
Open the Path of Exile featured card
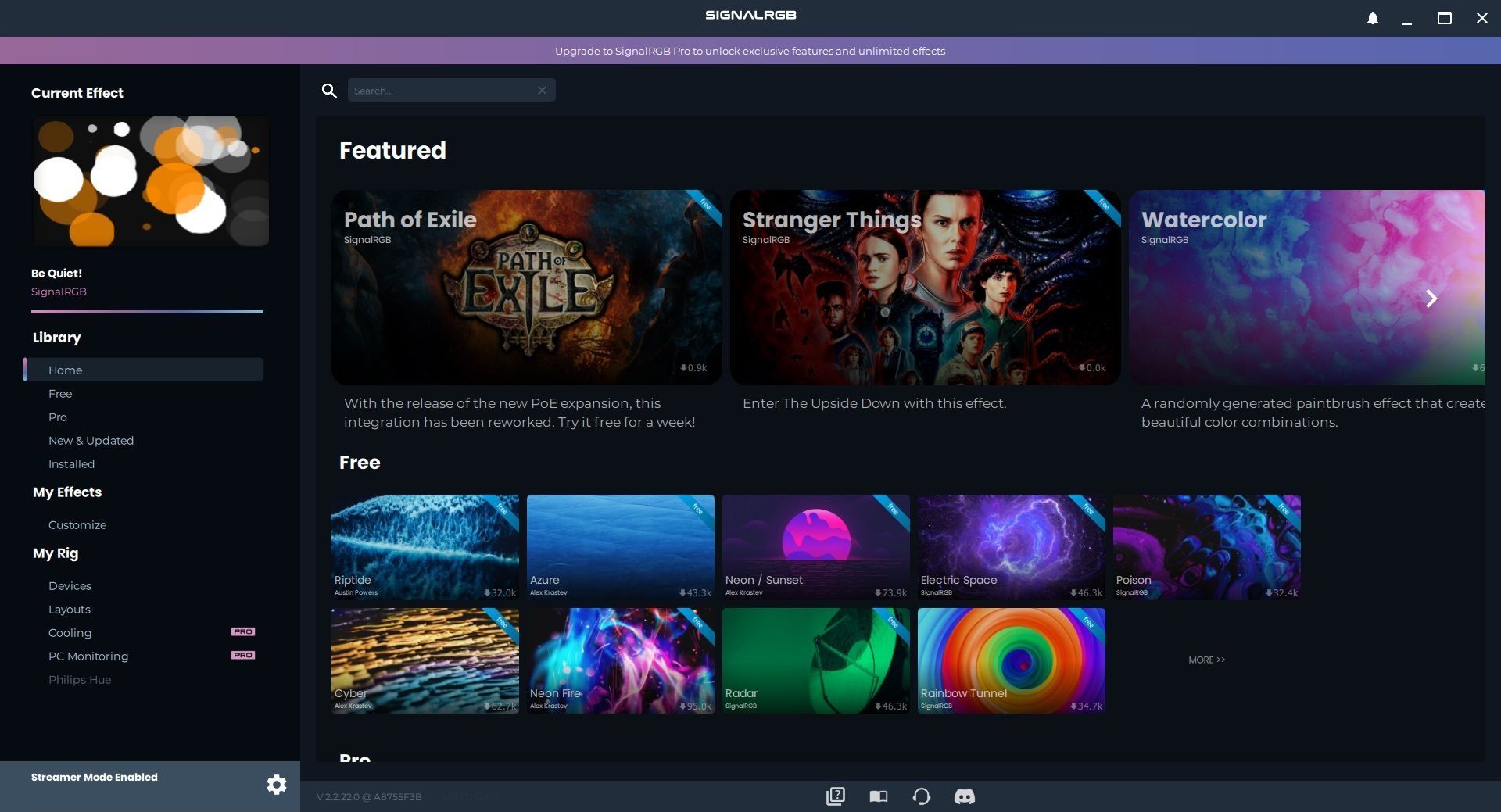click(x=527, y=287)
